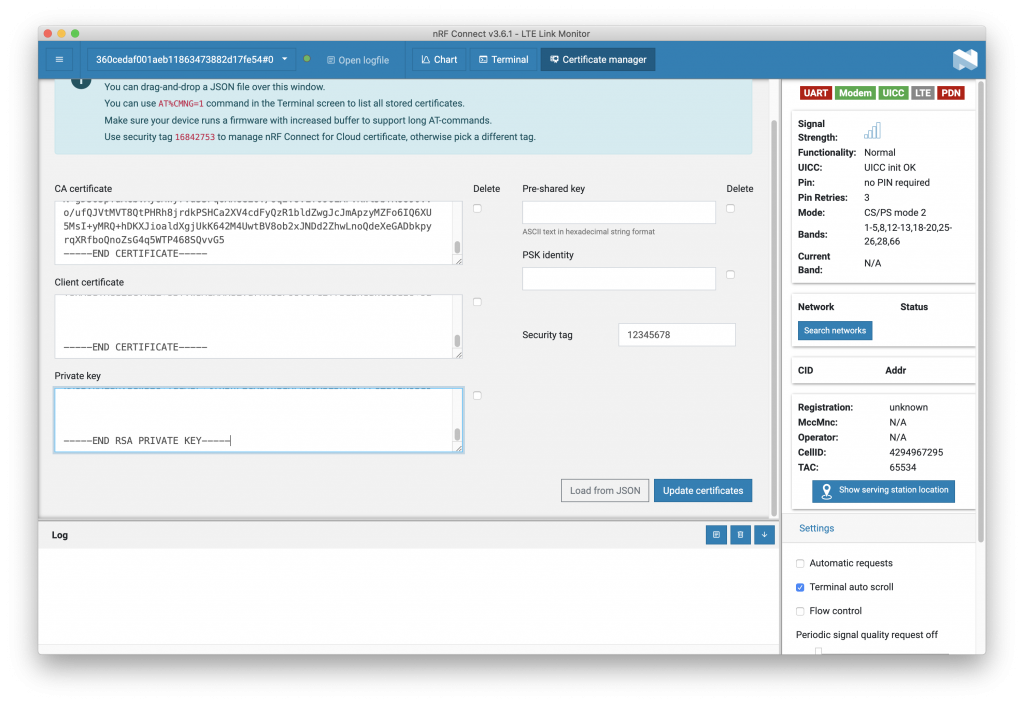The height and width of the screenshot is (705, 1024).
Task: Click the green device connection indicator
Action: [307, 59]
